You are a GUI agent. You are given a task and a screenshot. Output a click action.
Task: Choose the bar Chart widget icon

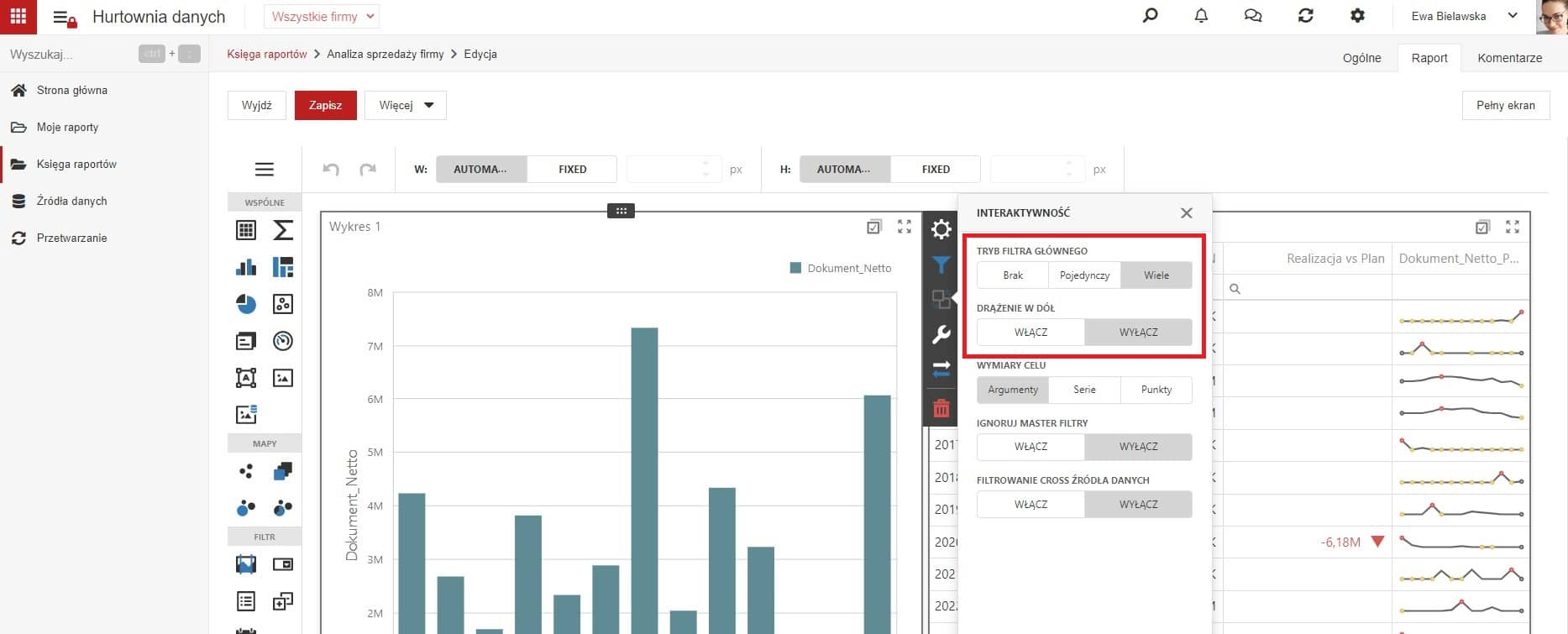[x=246, y=267]
